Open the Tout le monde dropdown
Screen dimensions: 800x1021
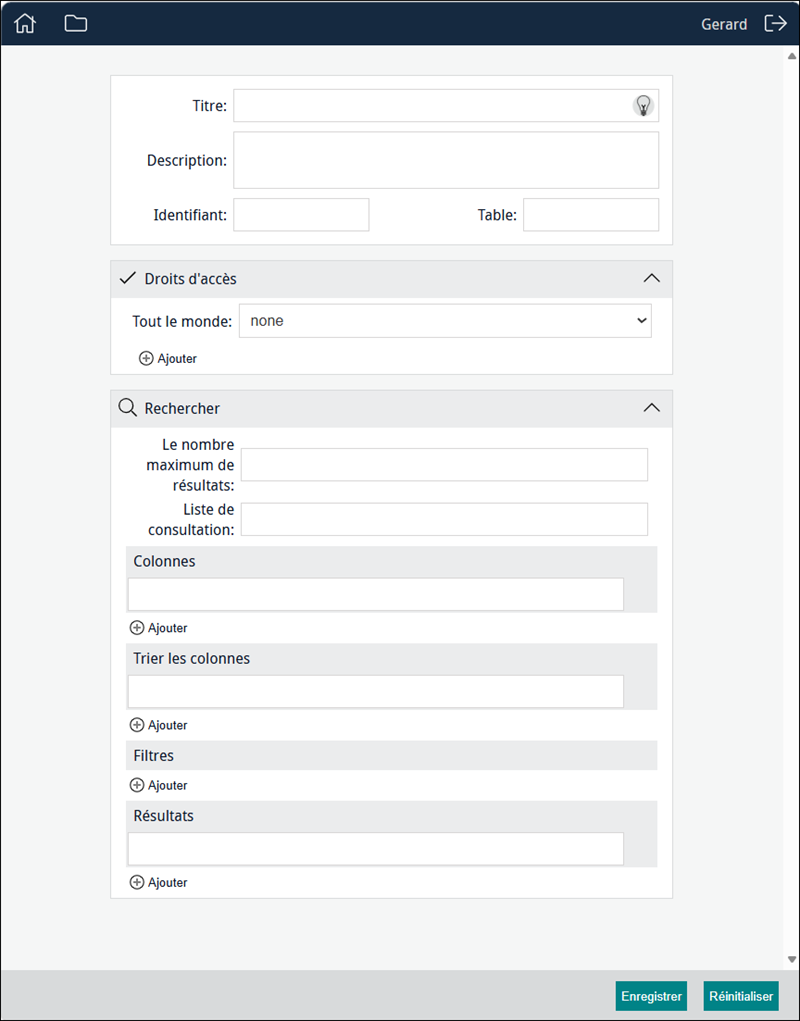[x=445, y=321]
